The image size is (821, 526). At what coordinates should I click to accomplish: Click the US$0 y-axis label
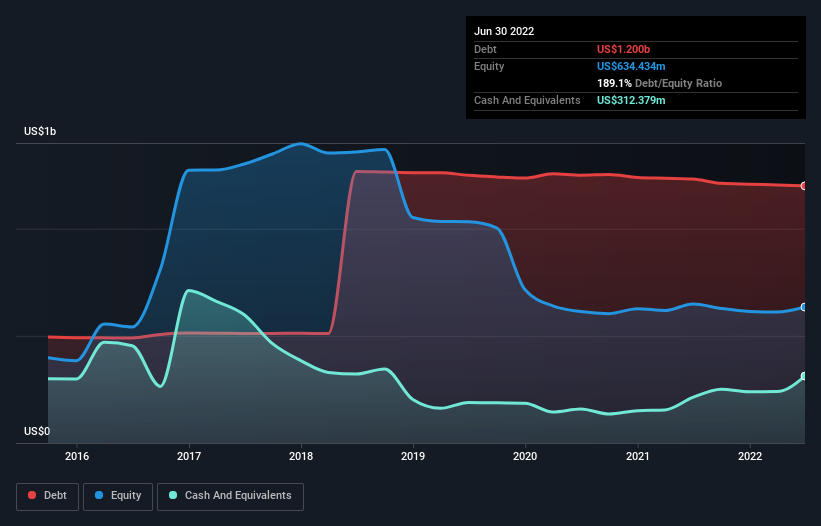pyautogui.click(x=37, y=431)
